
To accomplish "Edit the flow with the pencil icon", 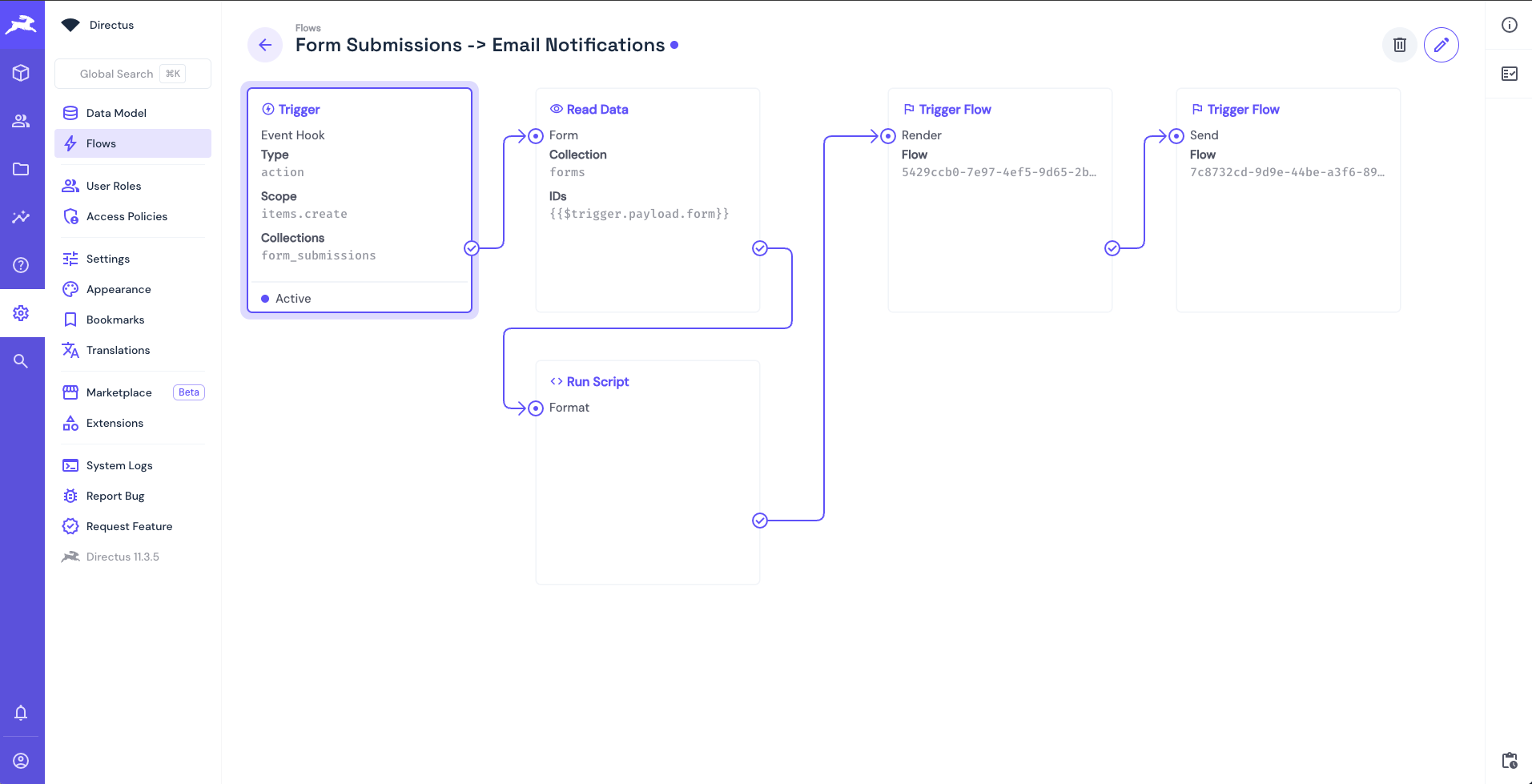I will [1442, 44].
